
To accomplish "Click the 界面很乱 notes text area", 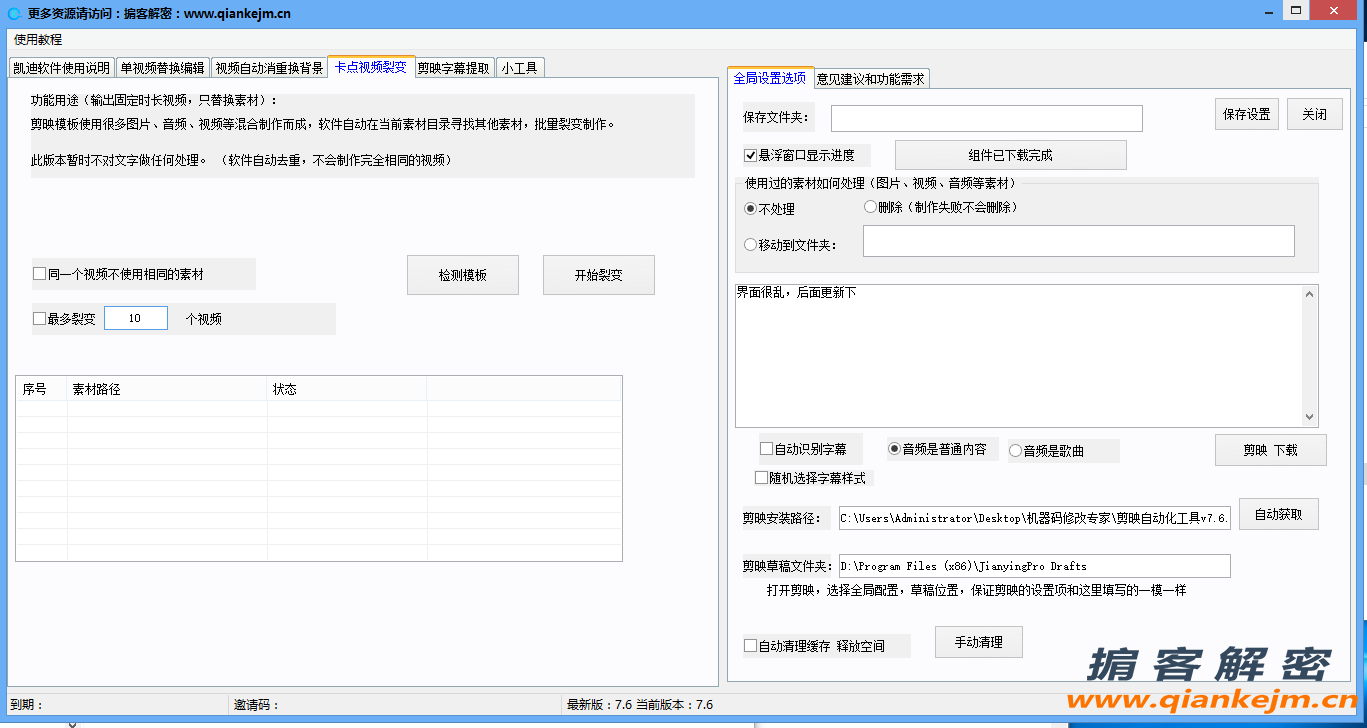I will tap(1019, 356).
